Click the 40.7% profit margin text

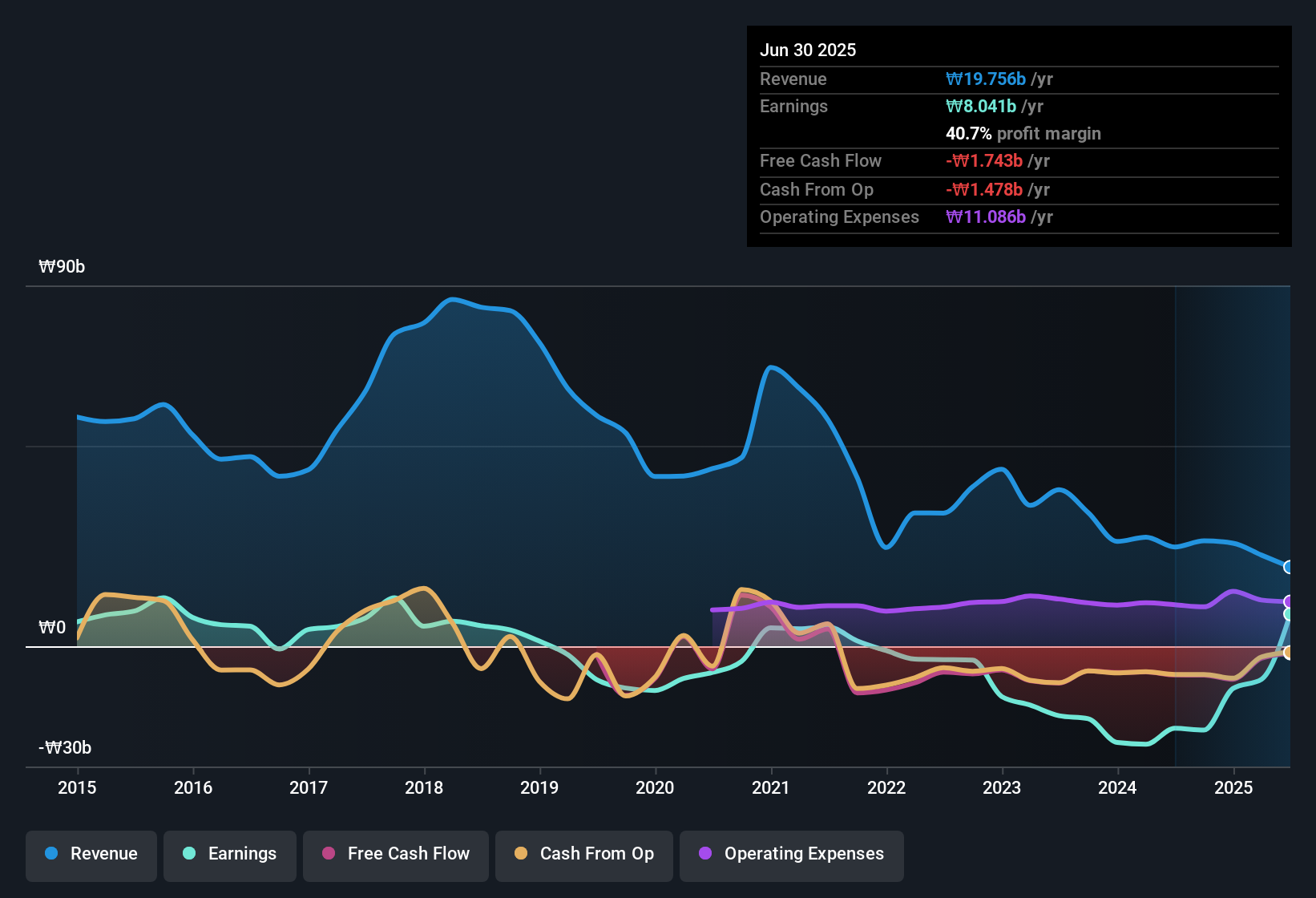click(1023, 133)
